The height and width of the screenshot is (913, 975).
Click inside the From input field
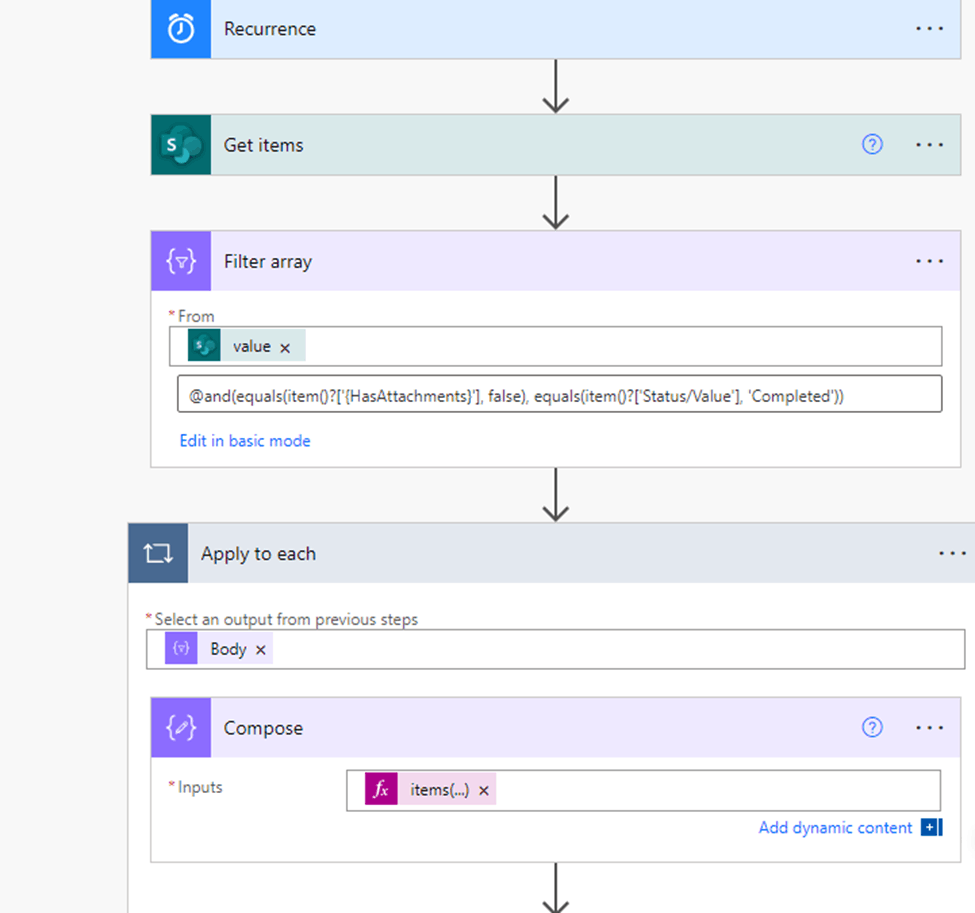pos(555,346)
